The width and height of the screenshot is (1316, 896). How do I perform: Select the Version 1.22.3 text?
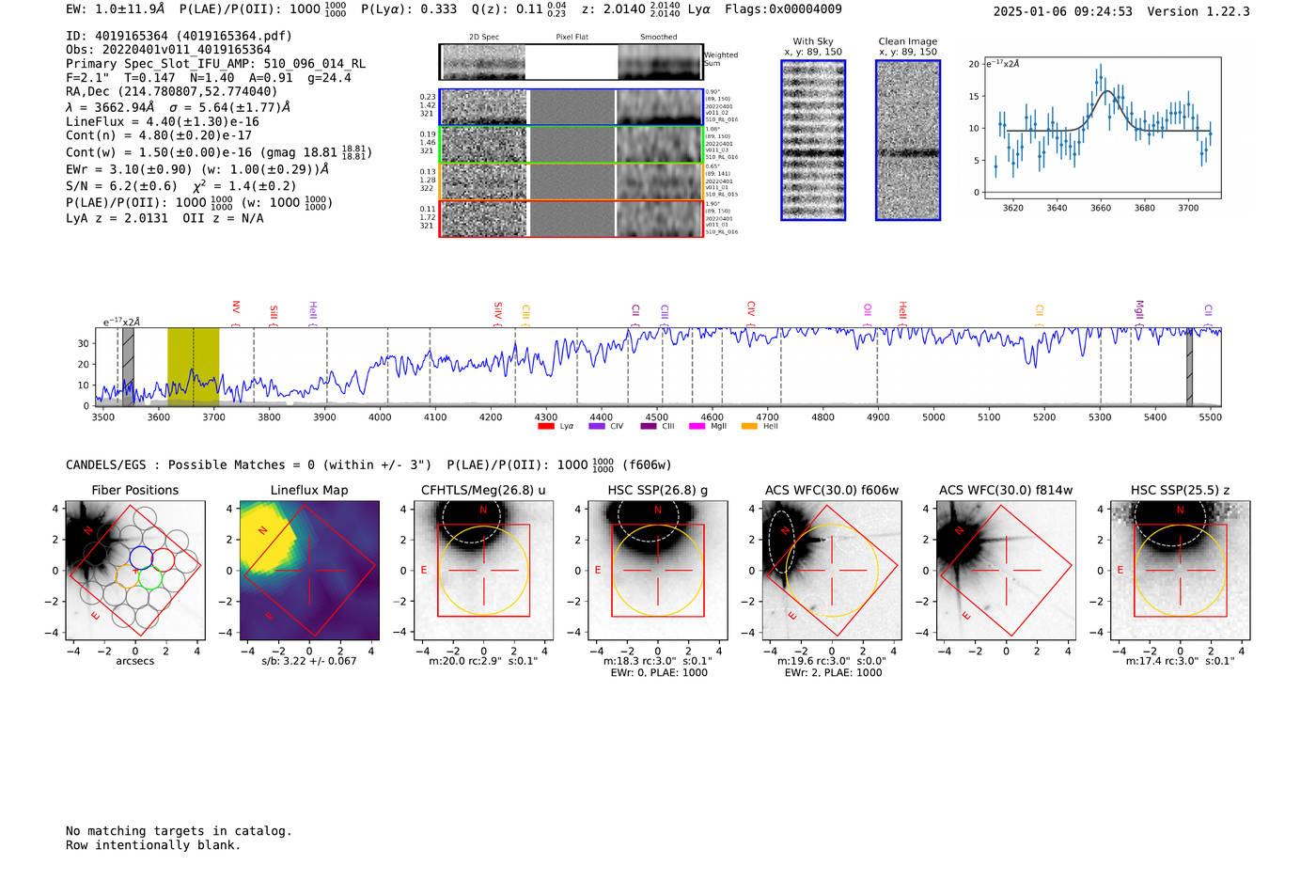tap(1198, 11)
